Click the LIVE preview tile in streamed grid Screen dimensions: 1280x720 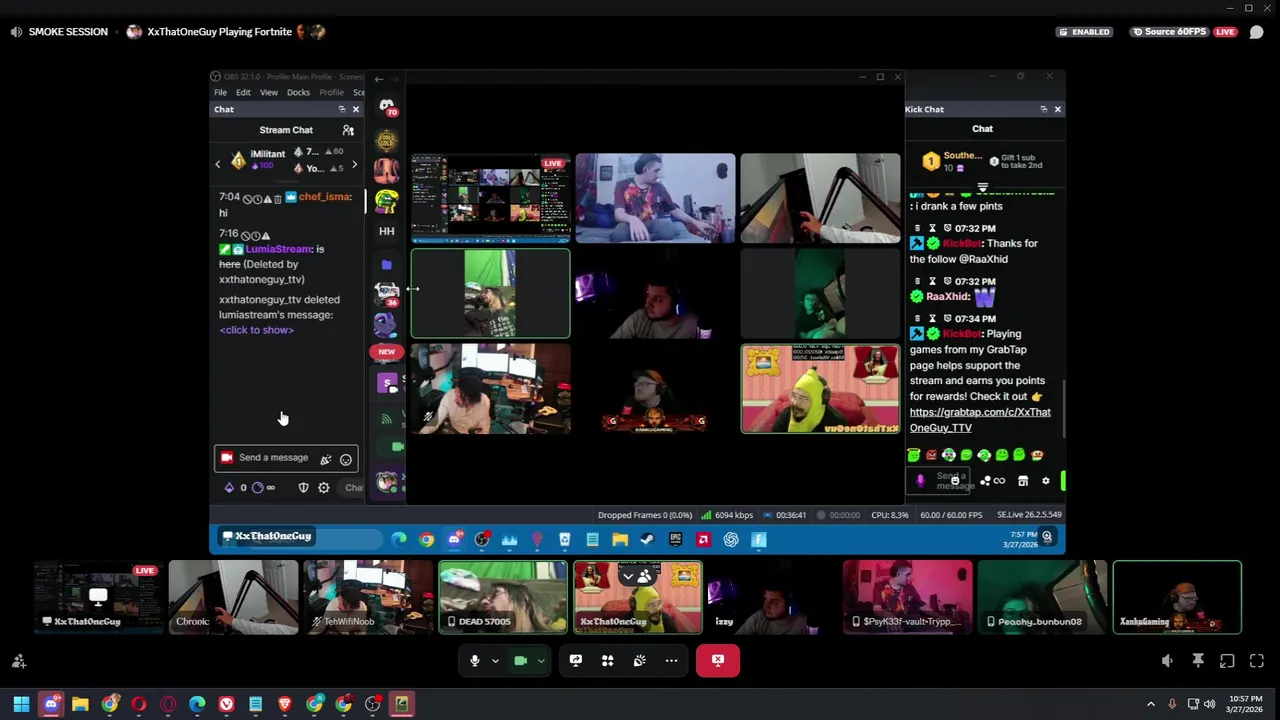tap(491, 199)
